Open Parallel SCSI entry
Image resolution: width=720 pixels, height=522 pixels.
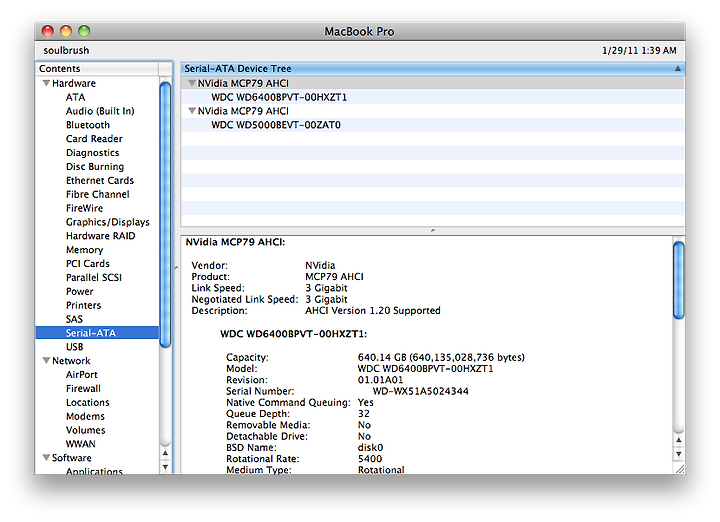point(94,277)
